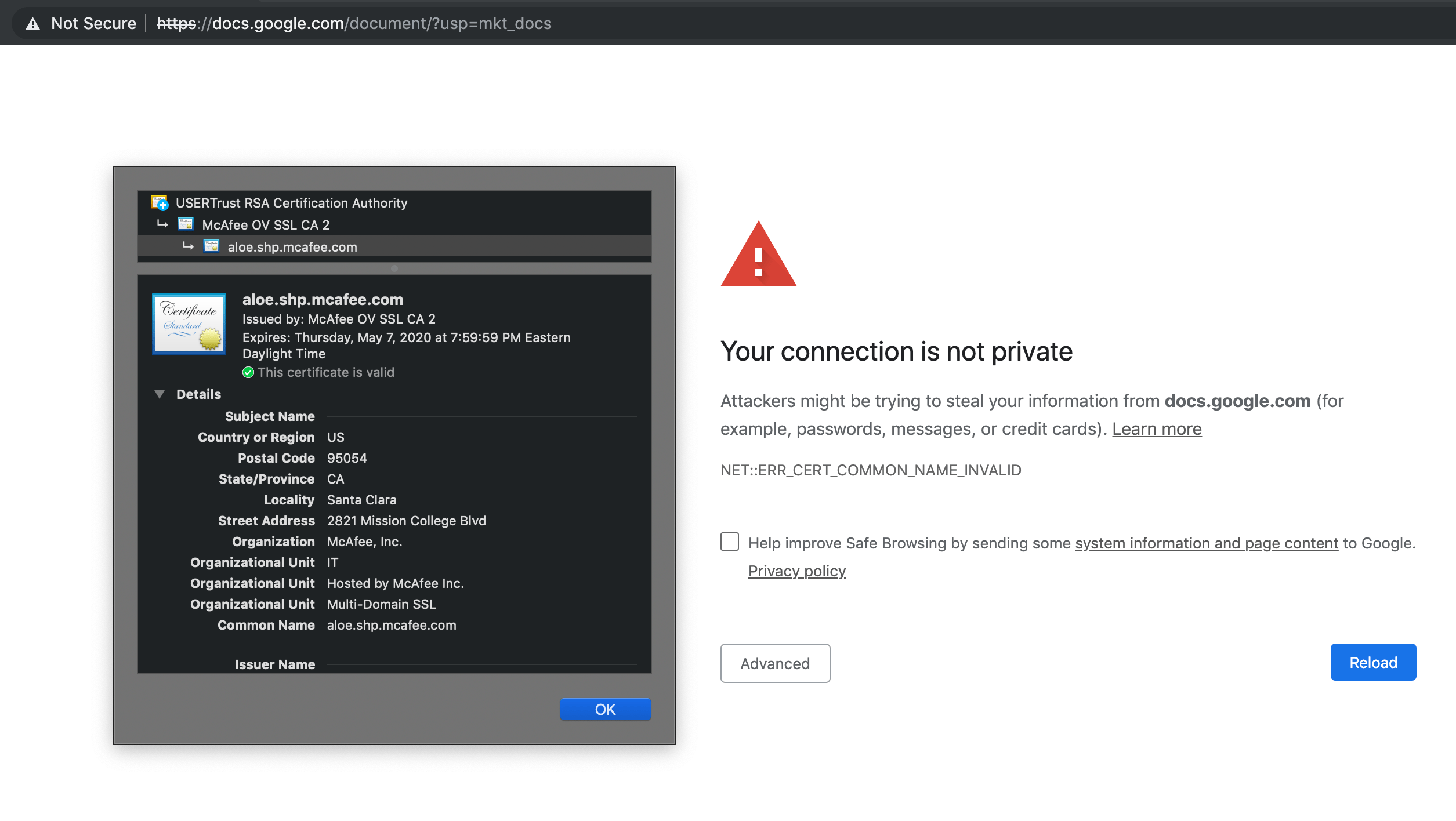Open the system information and page content link
The height and width of the screenshot is (821, 1456).
tap(1207, 543)
